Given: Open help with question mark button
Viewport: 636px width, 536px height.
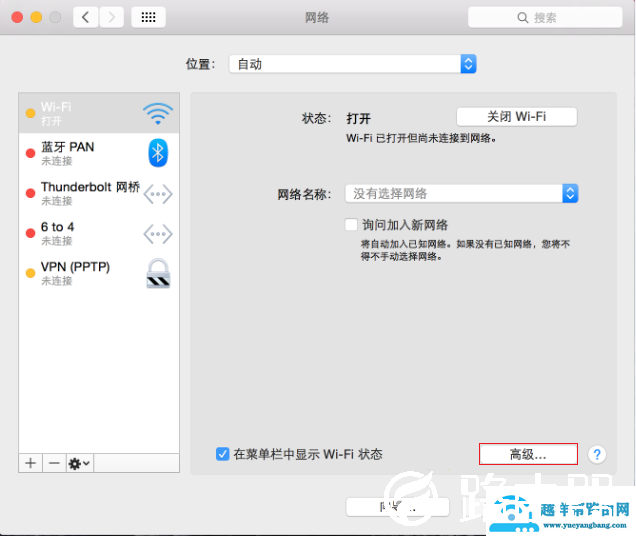Looking at the screenshot, I should pos(597,454).
